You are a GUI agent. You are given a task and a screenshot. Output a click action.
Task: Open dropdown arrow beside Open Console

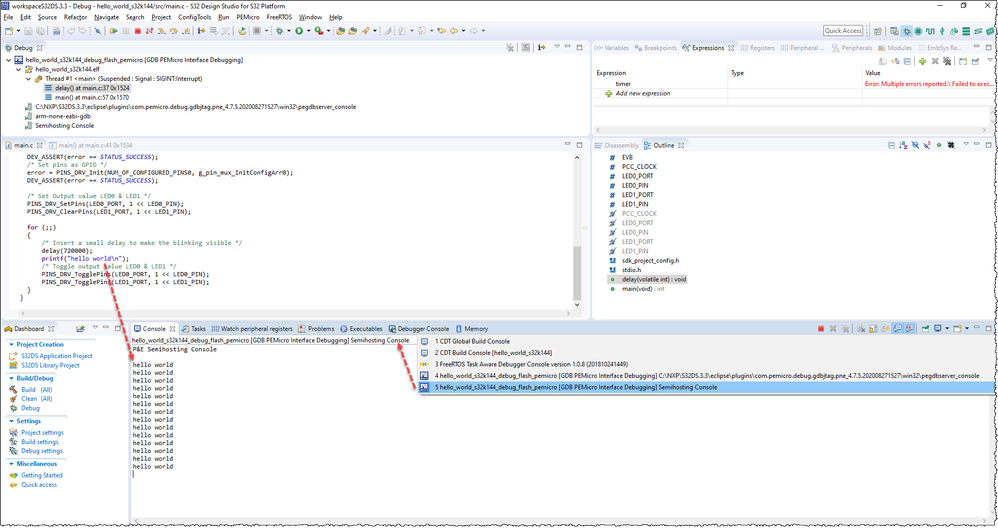[x=967, y=329]
